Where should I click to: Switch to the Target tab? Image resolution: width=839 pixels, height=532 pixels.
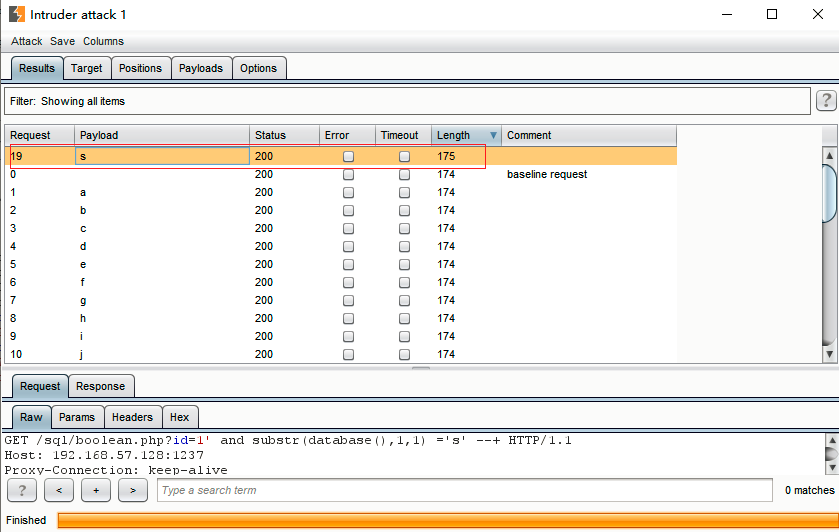click(87, 69)
